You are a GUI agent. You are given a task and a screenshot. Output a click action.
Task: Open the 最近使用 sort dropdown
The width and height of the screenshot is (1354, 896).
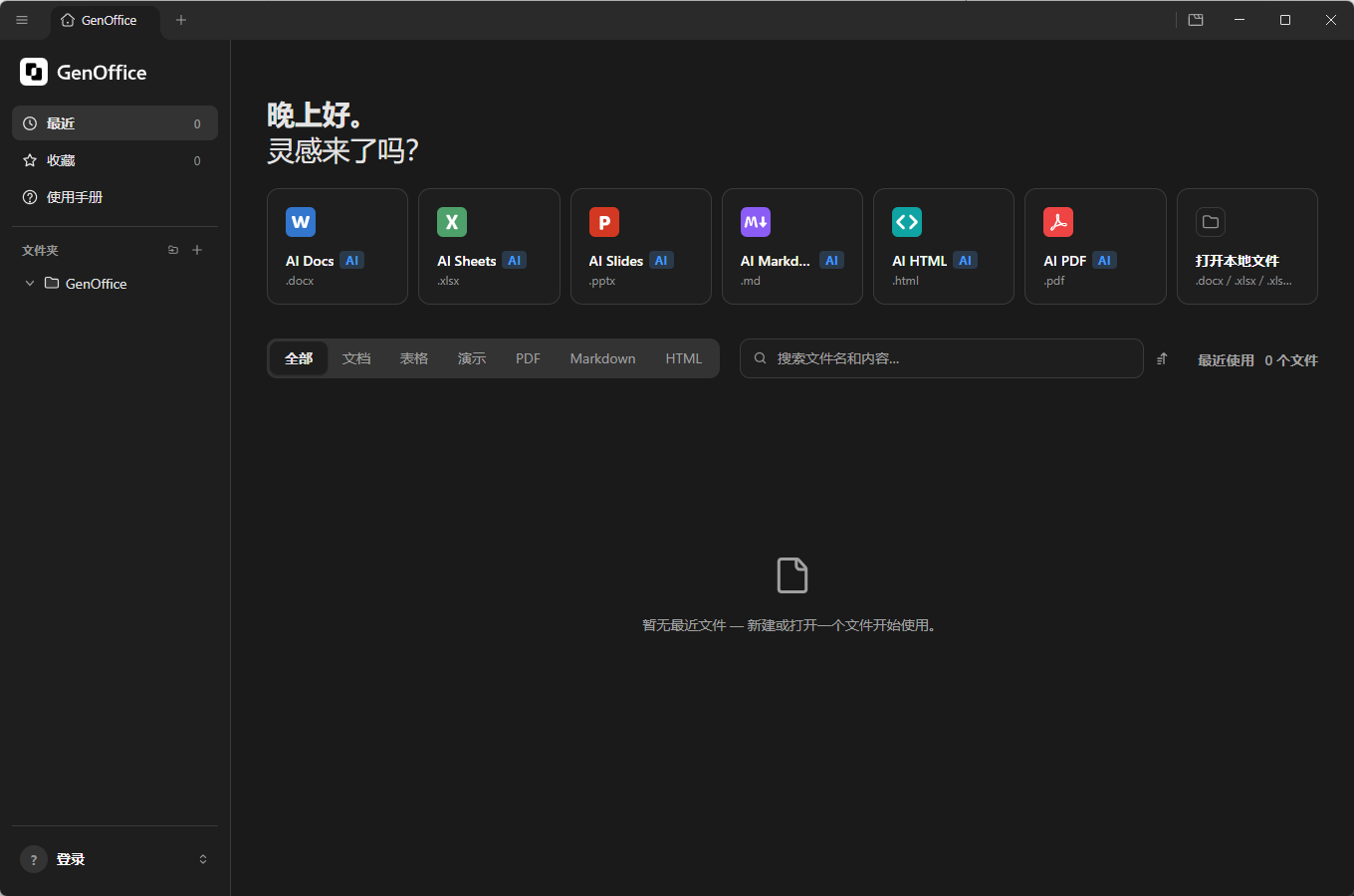1226,360
